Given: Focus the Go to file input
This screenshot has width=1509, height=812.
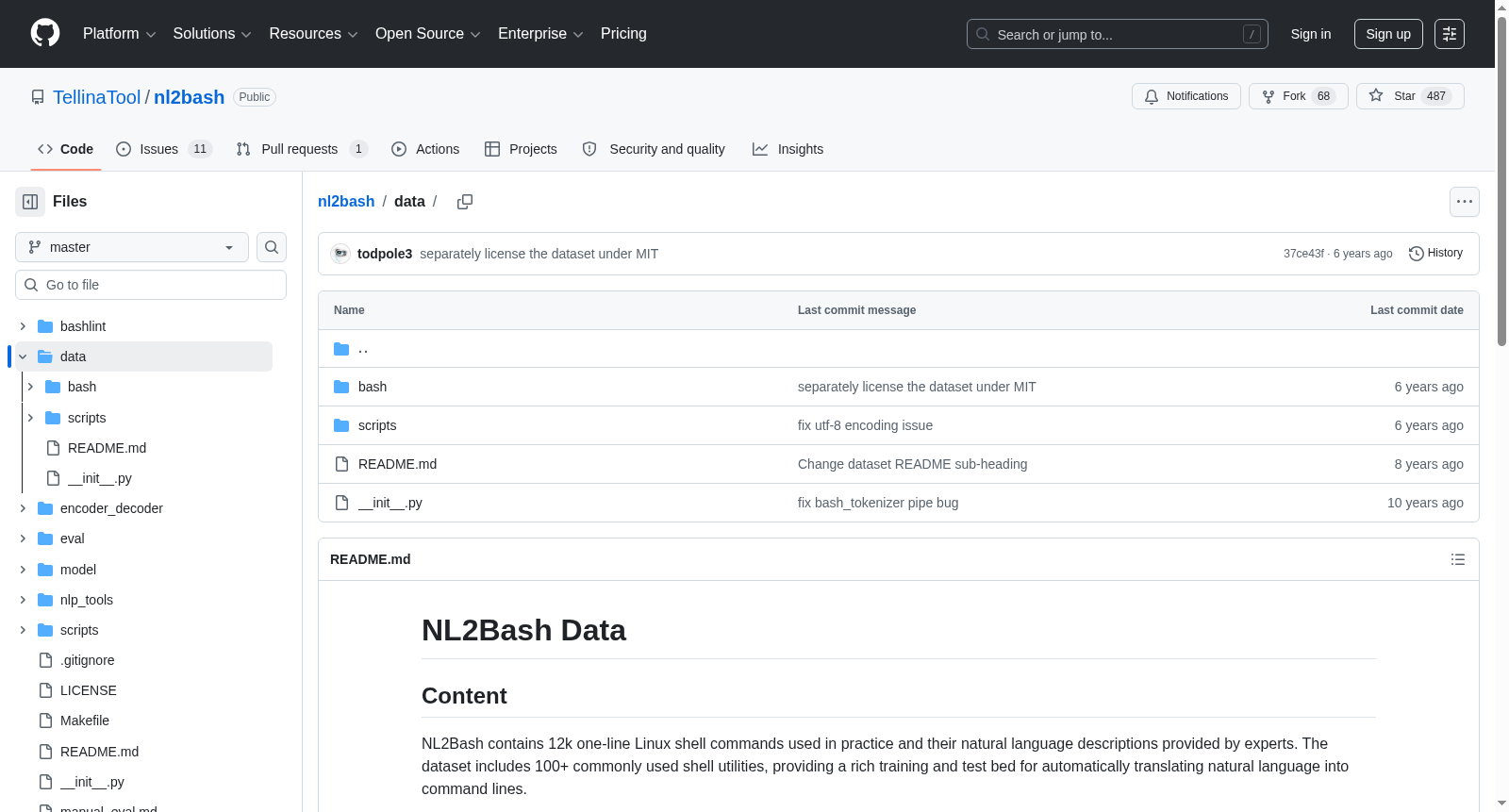Looking at the screenshot, I should point(151,285).
